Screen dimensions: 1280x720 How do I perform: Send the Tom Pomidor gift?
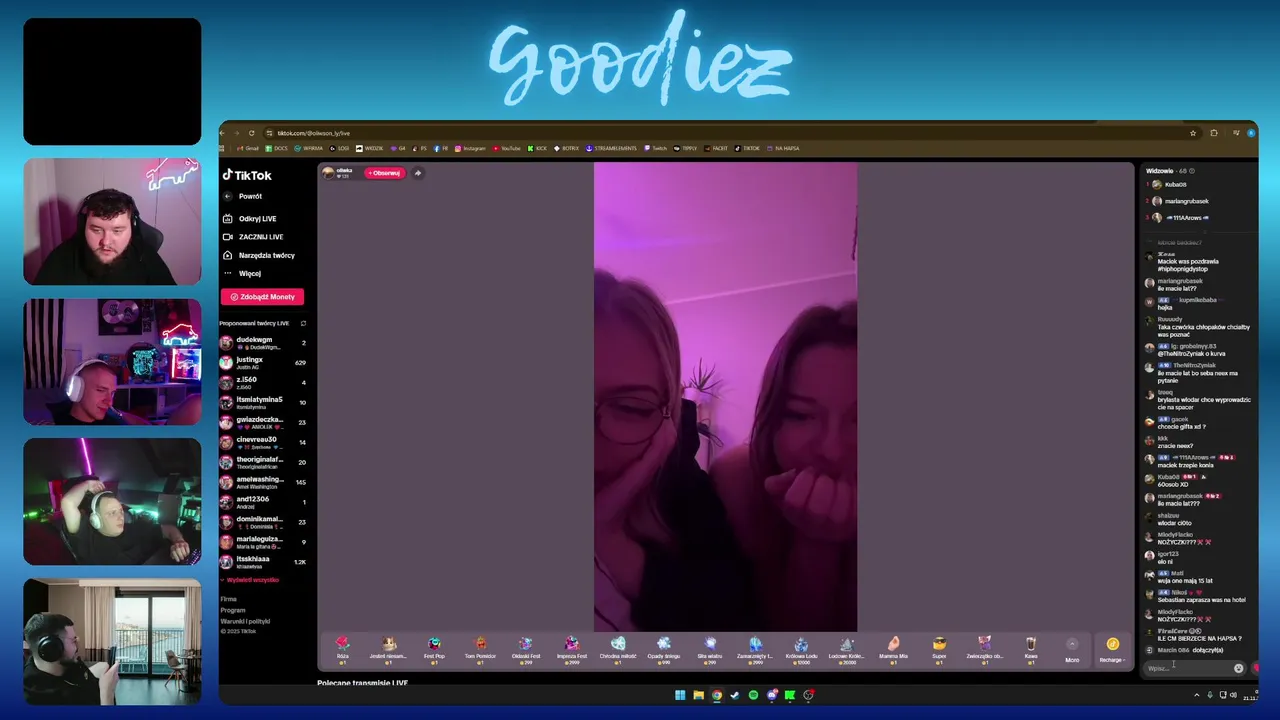click(480, 648)
